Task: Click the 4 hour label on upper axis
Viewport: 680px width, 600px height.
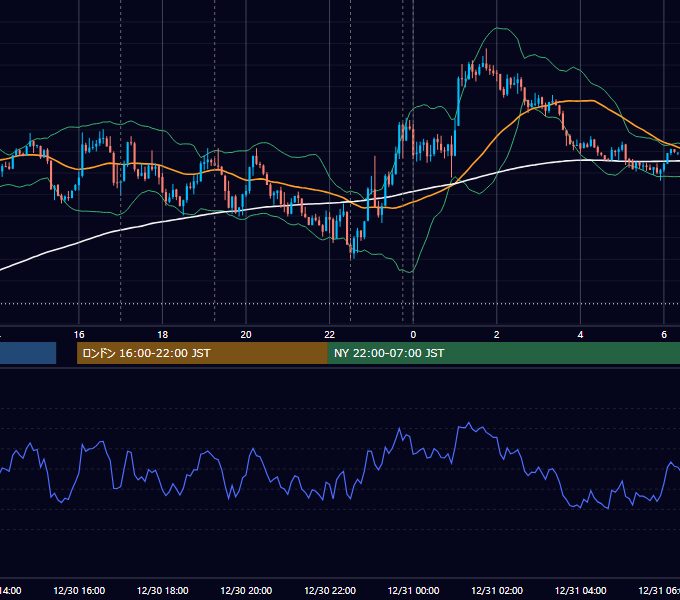Action: (580, 335)
